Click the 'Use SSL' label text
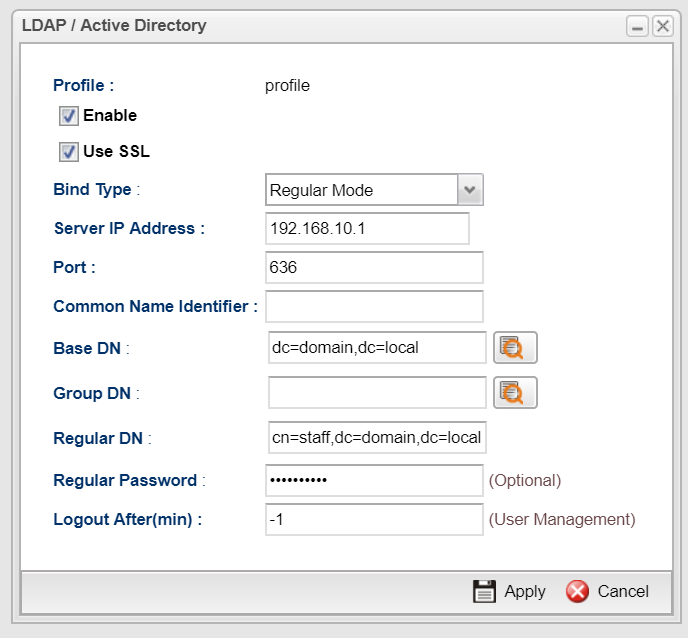This screenshot has width=688, height=638. coord(117,151)
